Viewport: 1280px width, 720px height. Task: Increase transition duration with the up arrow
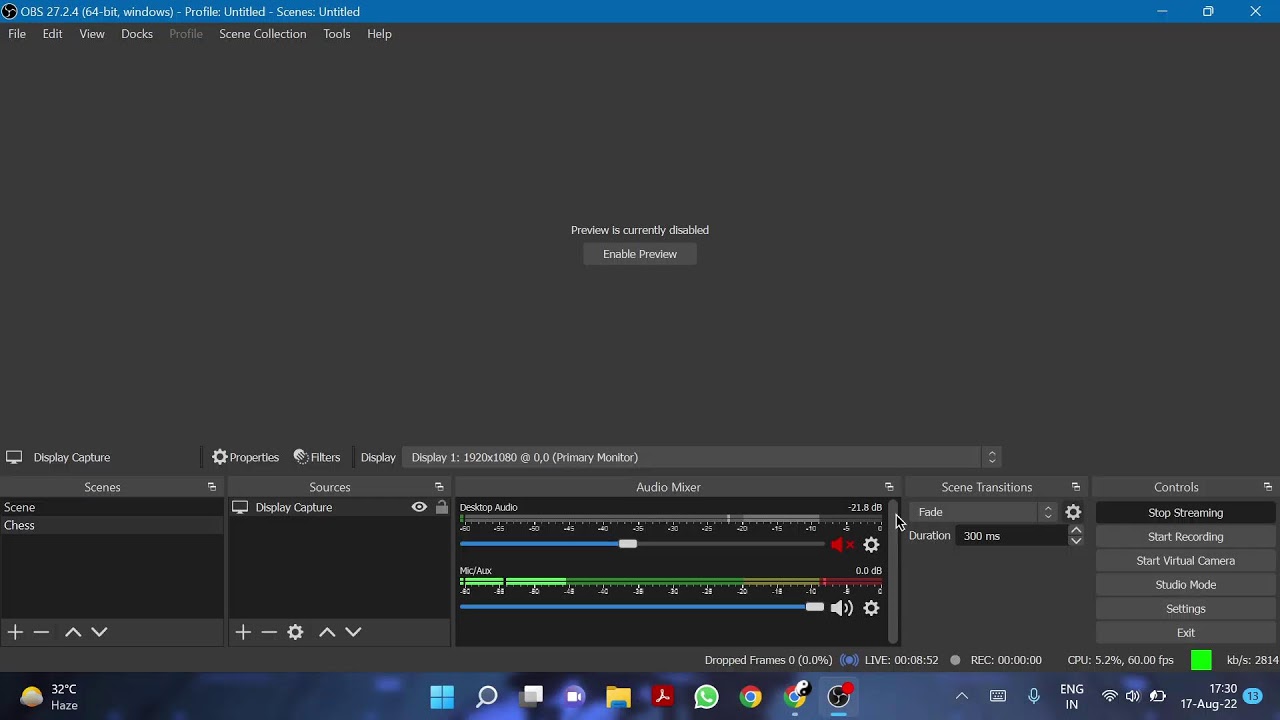[x=1076, y=530]
